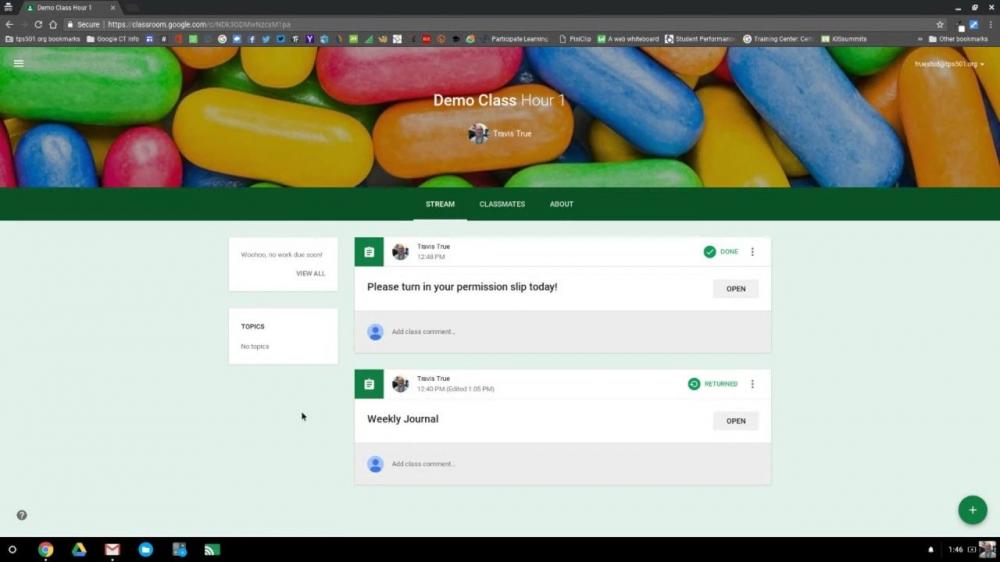1000x562 pixels.
Task: Open Files app in the shelf
Action: pos(145,549)
